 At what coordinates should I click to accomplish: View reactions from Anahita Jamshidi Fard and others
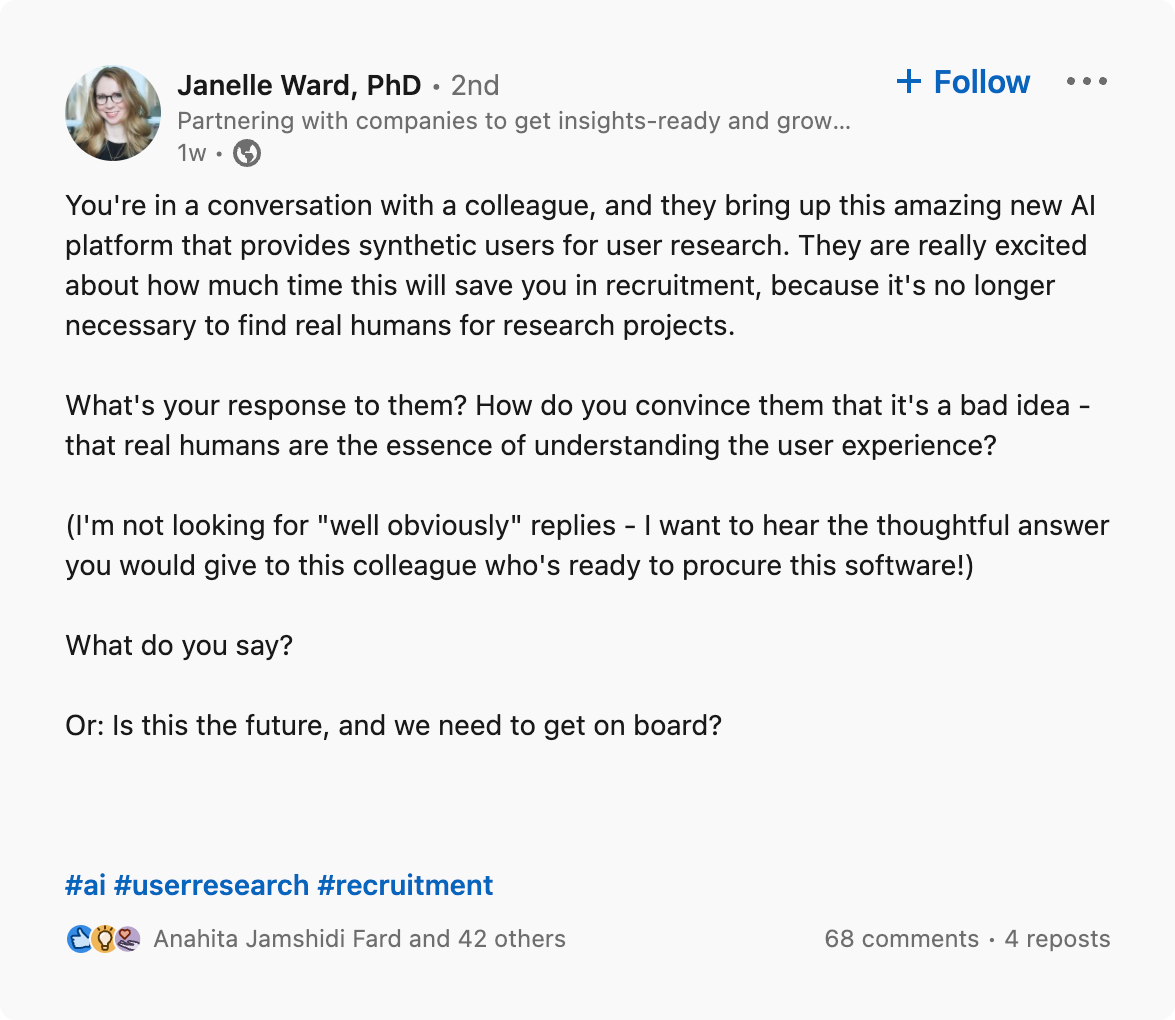pos(359,939)
